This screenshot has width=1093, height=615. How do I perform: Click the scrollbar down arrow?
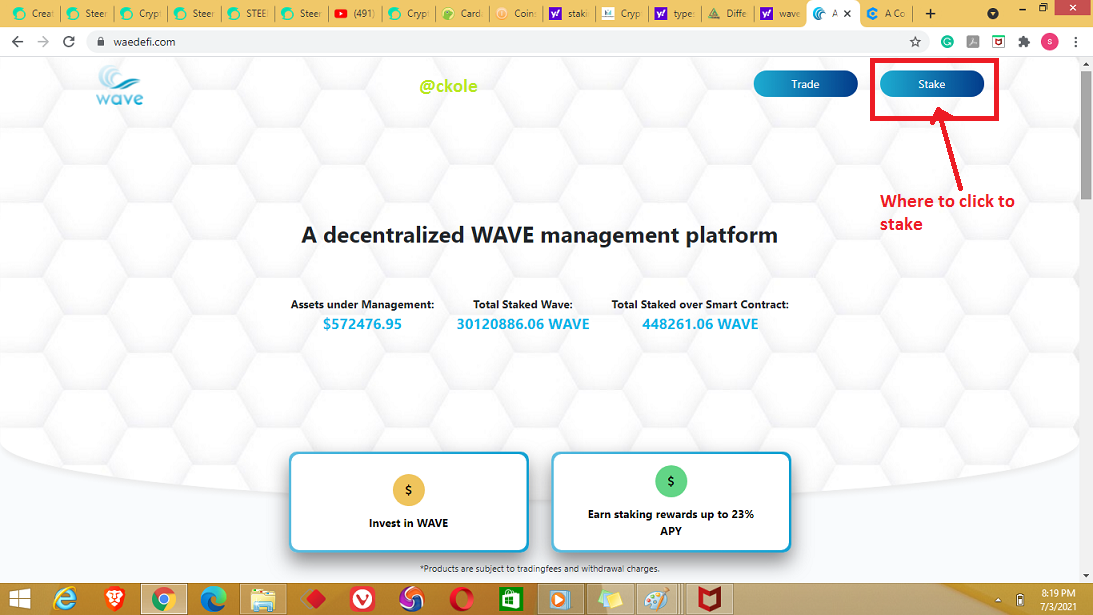tap(1086, 576)
